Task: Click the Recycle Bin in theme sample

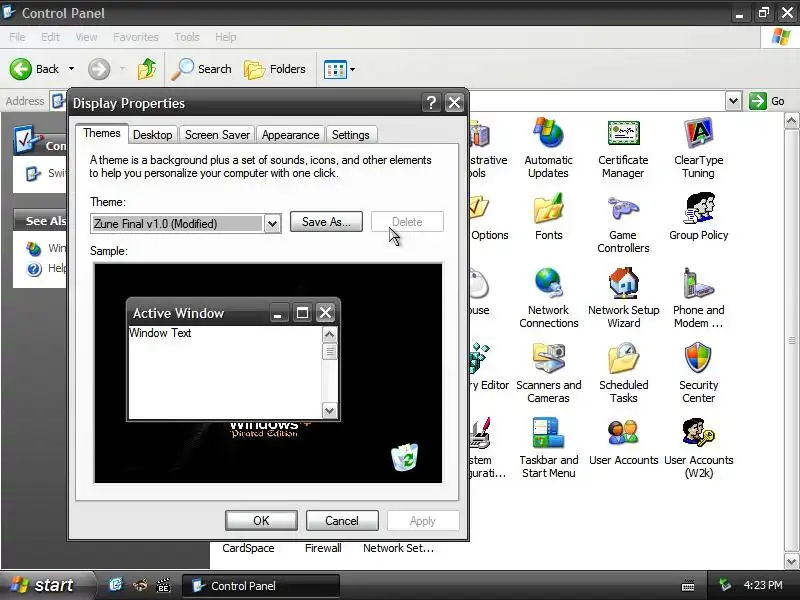Action: [x=404, y=457]
